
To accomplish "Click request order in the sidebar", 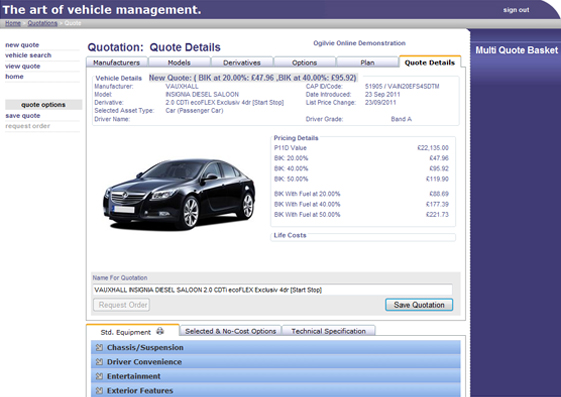I will [28, 126].
